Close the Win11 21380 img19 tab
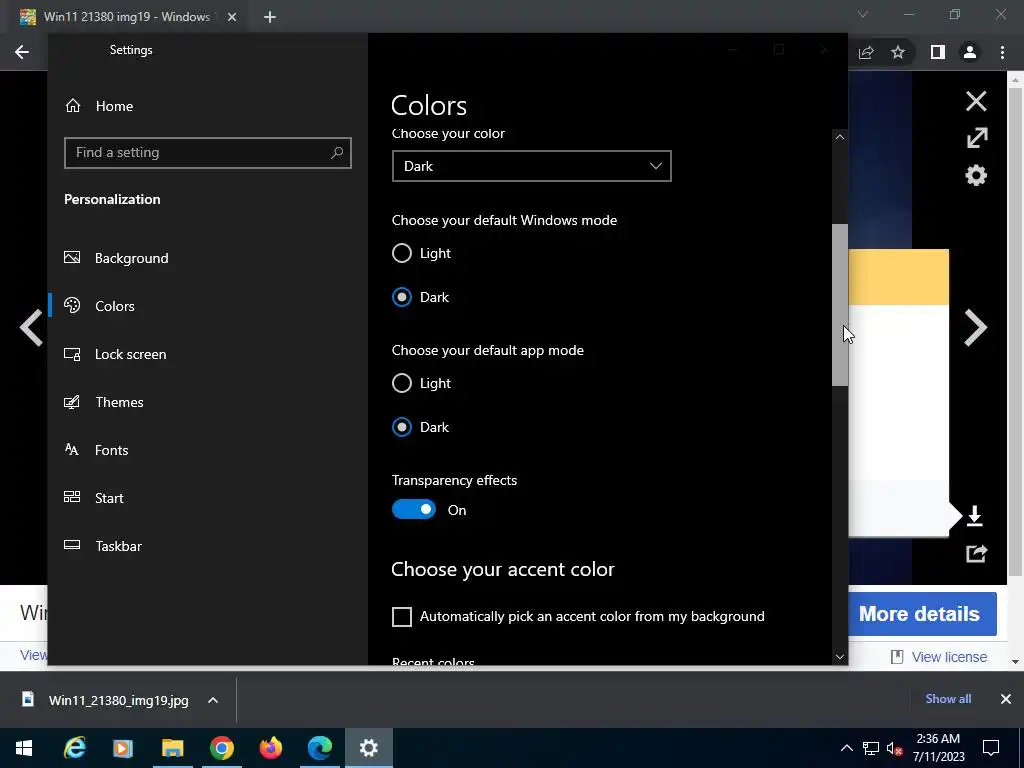Screen dimensions: 1024x768 coord(232,17)
